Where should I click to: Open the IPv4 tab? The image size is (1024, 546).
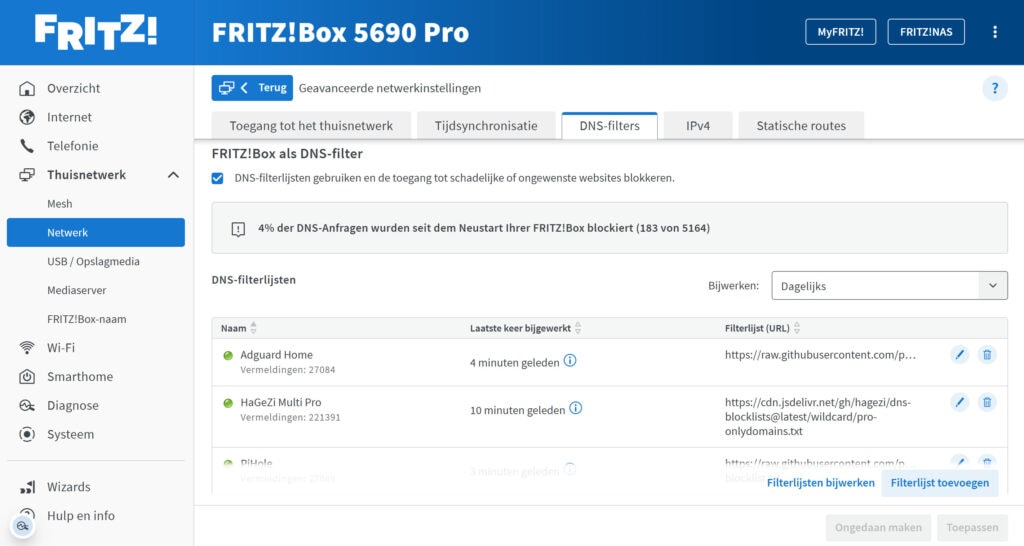[x=697, y=125]
